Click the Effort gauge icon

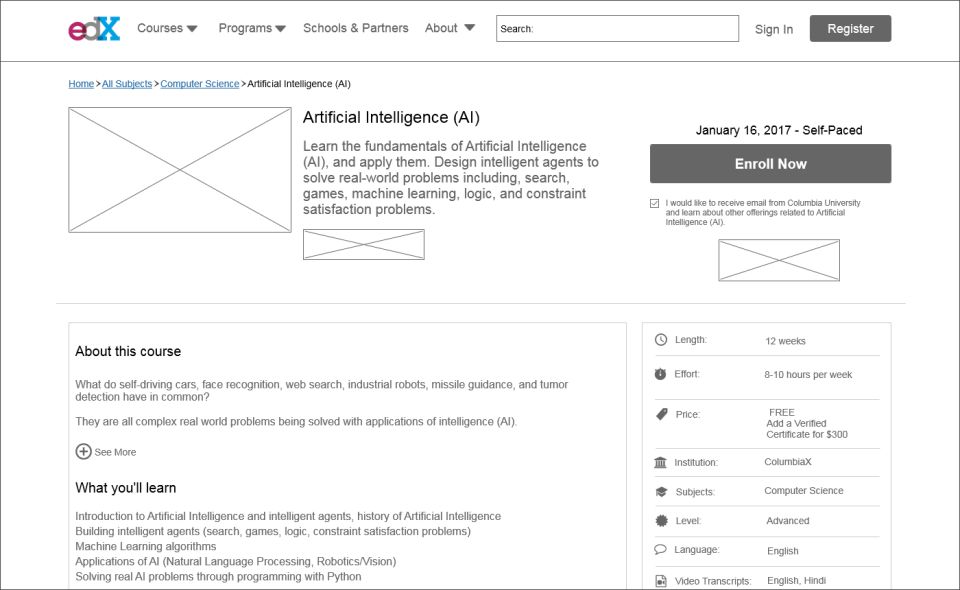(660, 374)
